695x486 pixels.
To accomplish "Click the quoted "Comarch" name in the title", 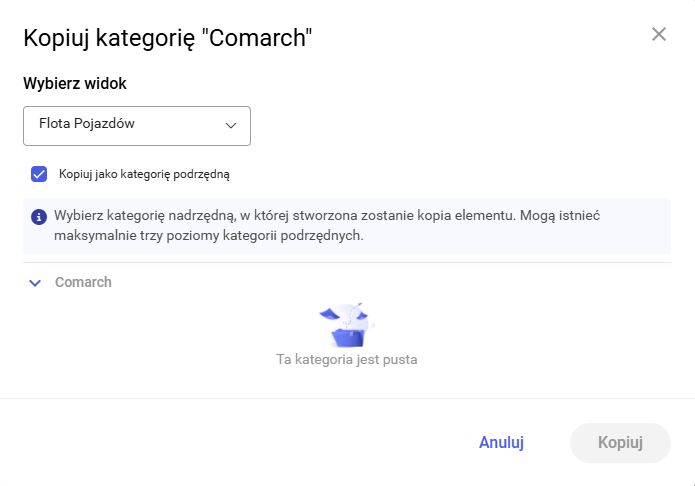I will (258, 38).
